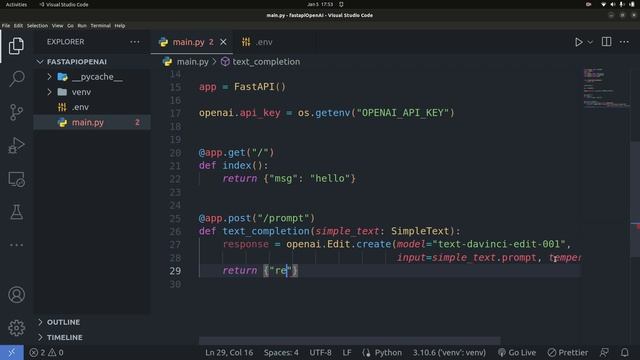Open the File menu

click(x=6, y=25)
